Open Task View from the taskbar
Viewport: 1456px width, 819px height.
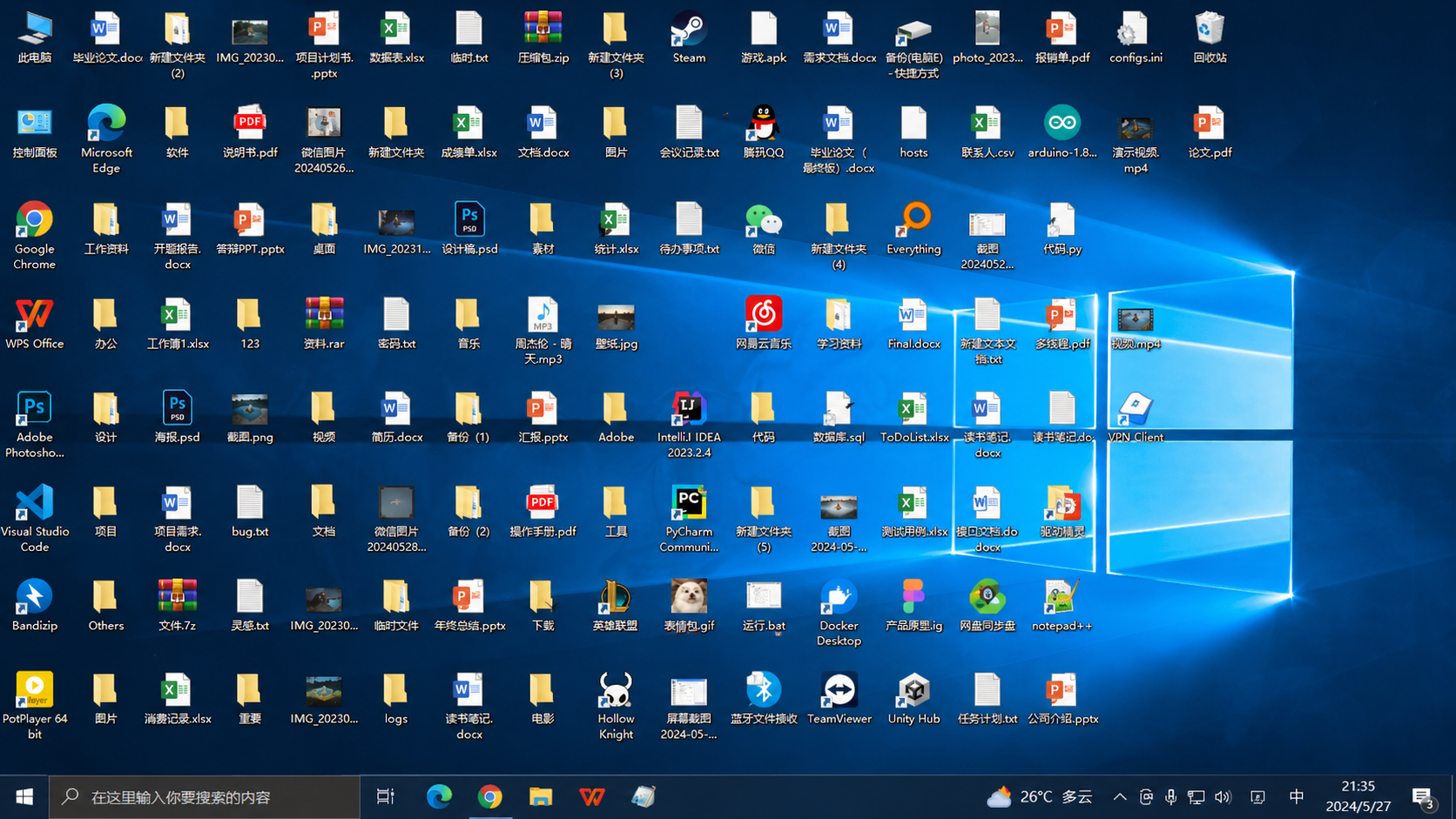pos(385,796)
